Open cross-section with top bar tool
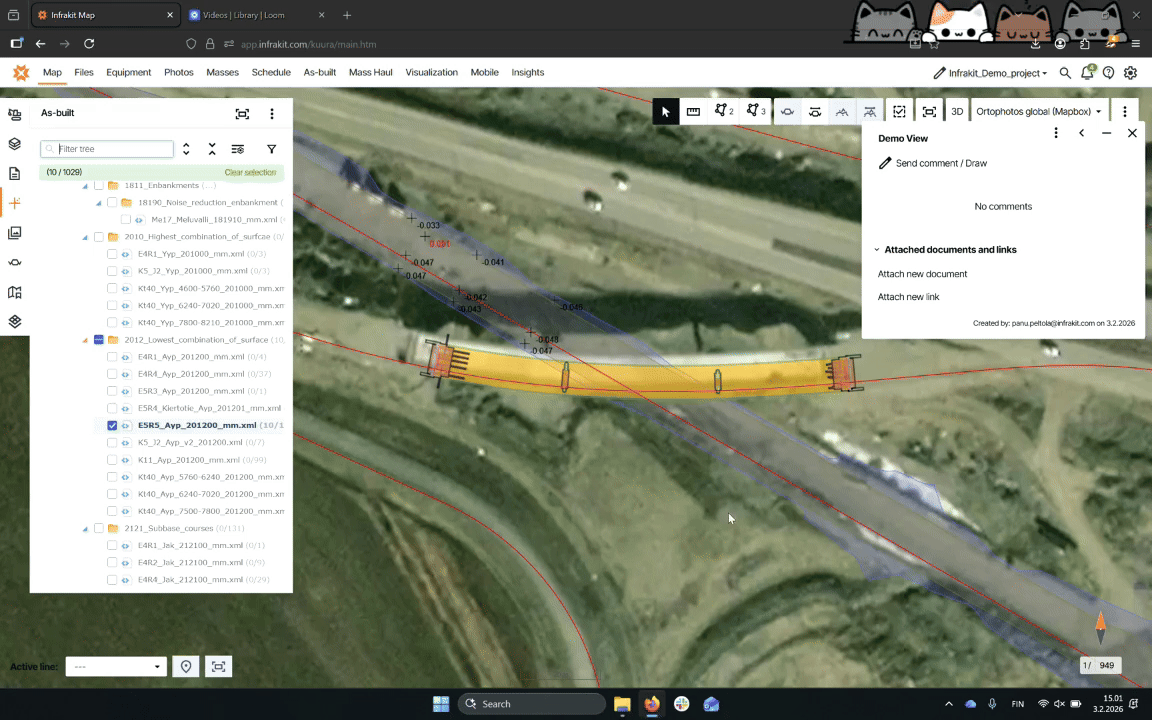The width and height of the screenshot is (1152, 720). pyautogui.click(x=815, y=112)
